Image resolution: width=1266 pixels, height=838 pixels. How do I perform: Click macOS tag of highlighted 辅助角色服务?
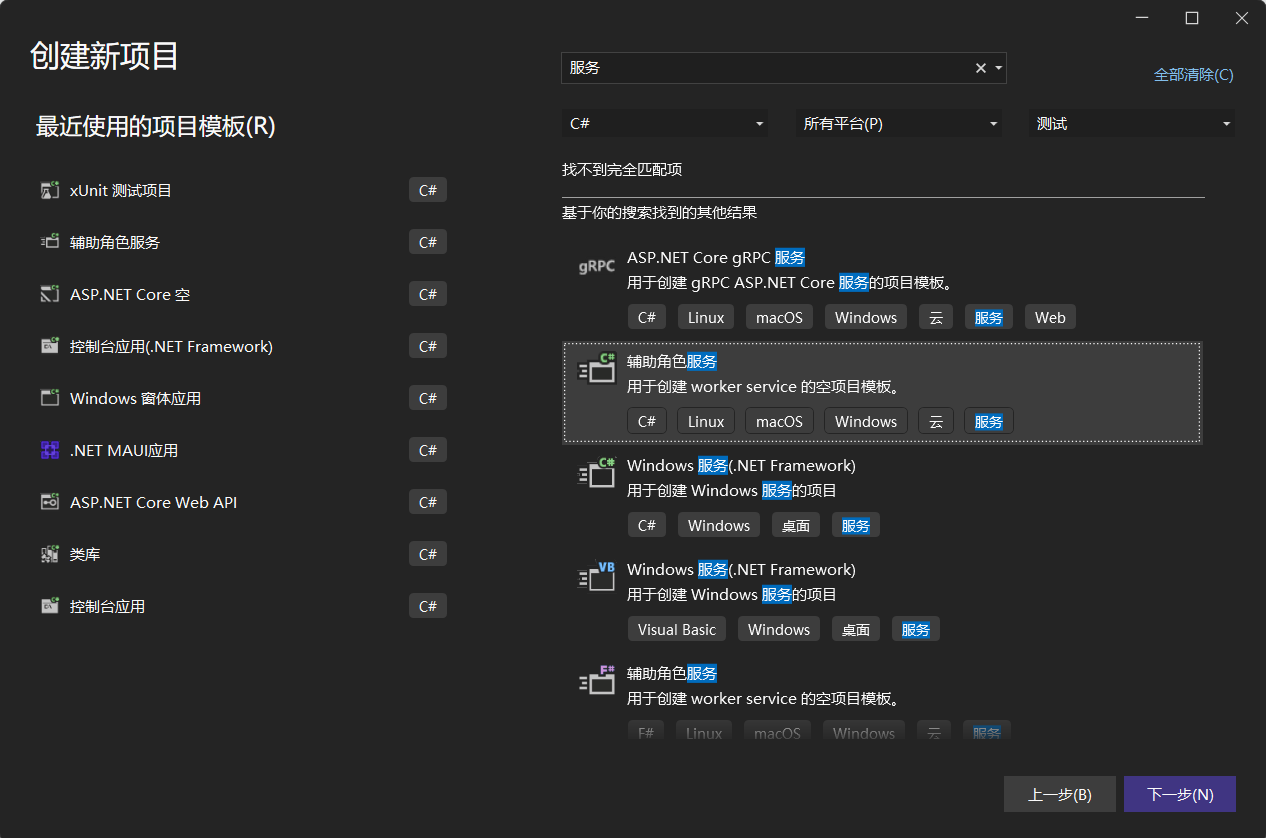tap(779, 421)
